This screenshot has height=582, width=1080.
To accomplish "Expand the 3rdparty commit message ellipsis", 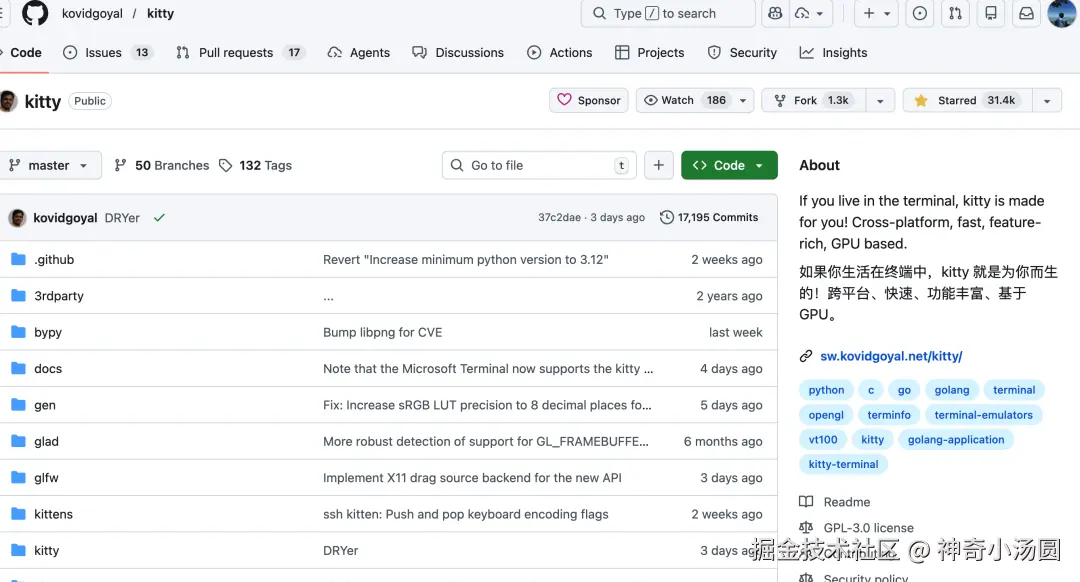I will click(329, 297).
